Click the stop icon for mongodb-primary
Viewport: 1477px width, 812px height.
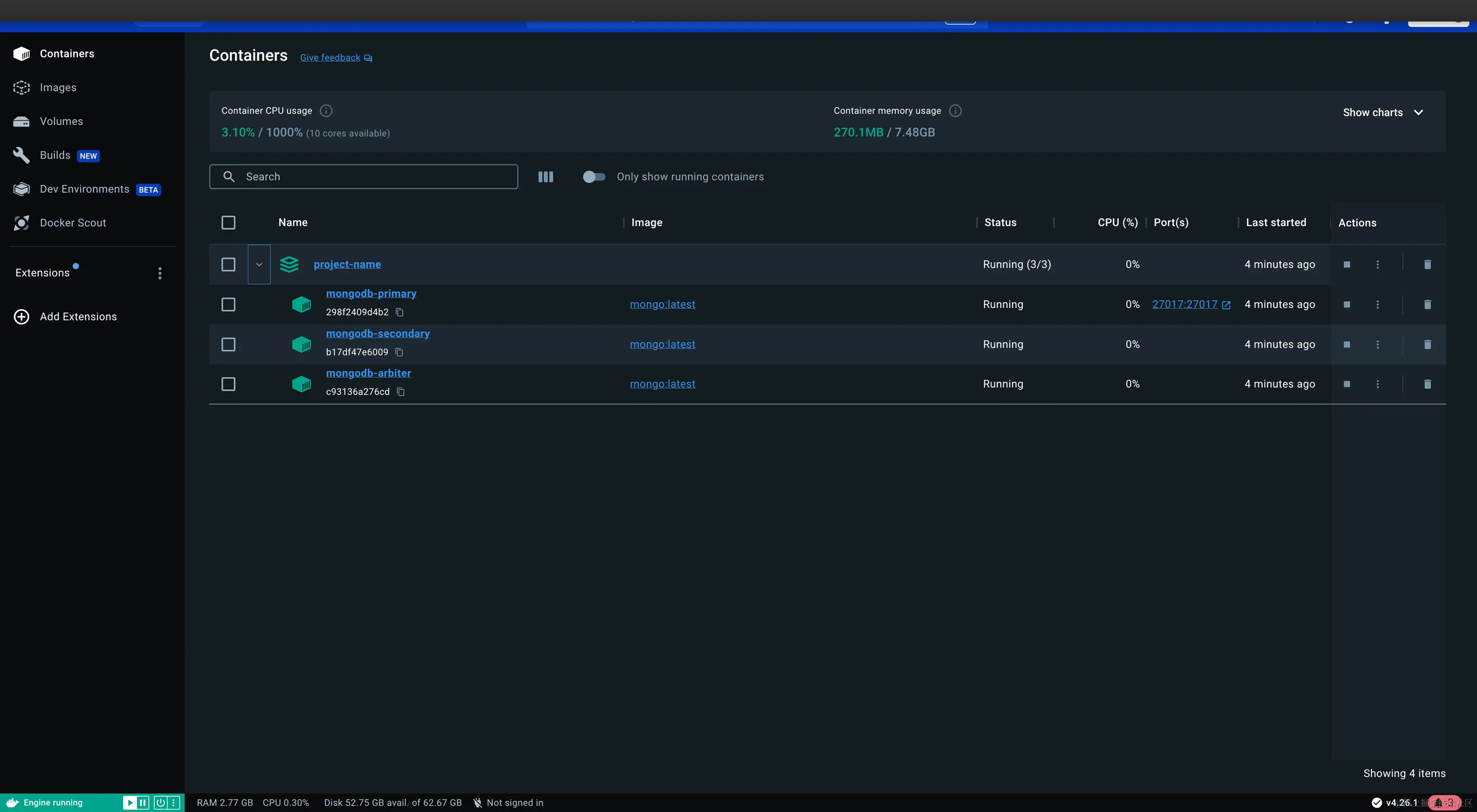[x=1346, y=304]
